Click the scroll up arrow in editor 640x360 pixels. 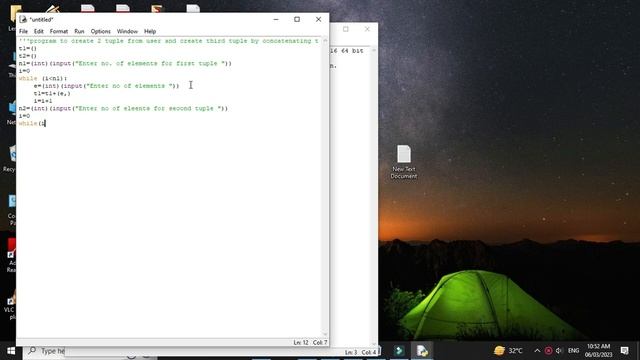(325, 41)
